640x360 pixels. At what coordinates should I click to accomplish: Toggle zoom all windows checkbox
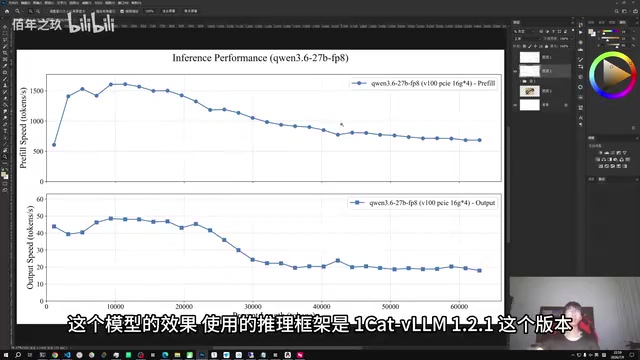92,11
